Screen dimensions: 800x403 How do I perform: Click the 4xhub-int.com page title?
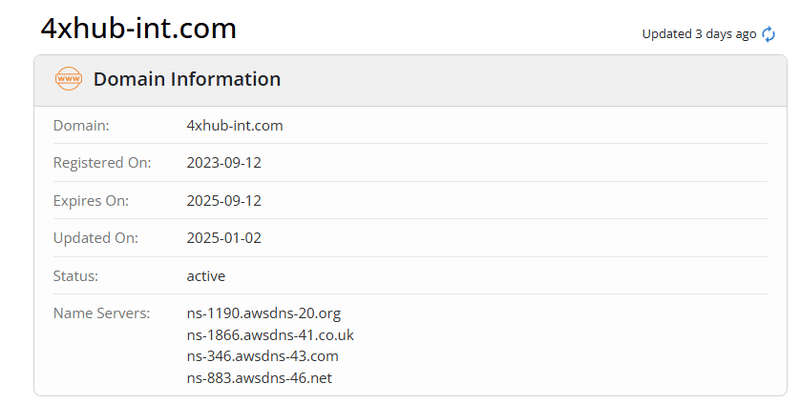(x=139, y=29)
